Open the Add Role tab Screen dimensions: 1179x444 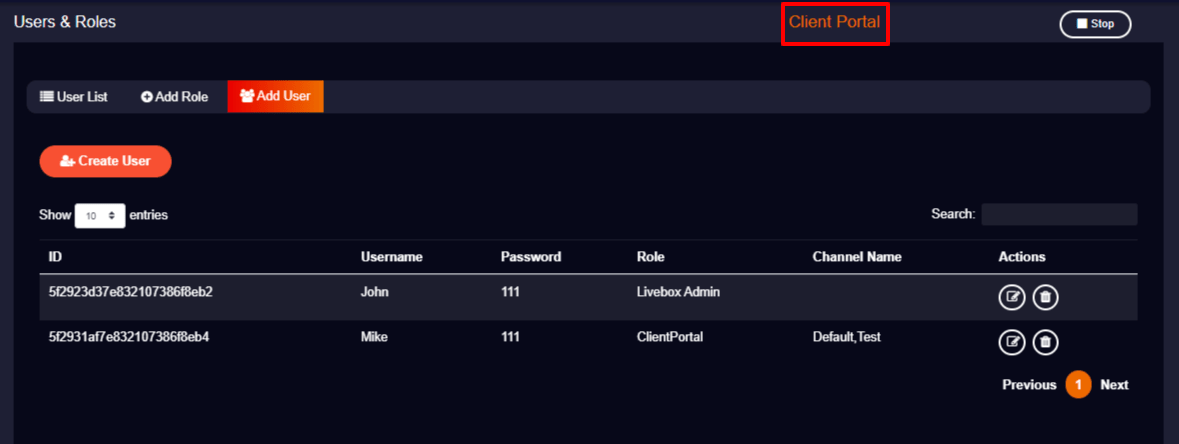coord(174,97)
